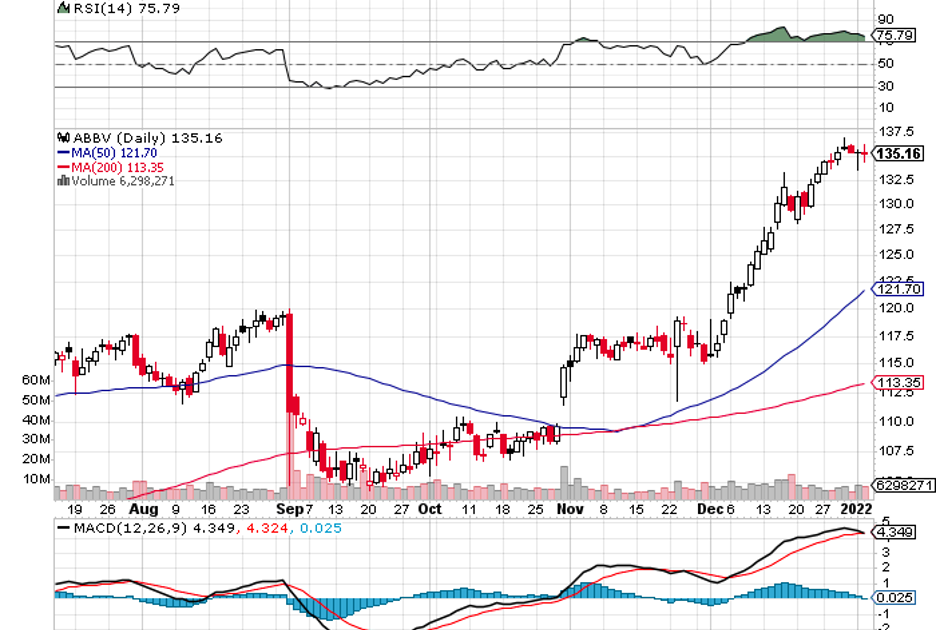Click the 4.349 MACD value tag

[x=893, y=533]
